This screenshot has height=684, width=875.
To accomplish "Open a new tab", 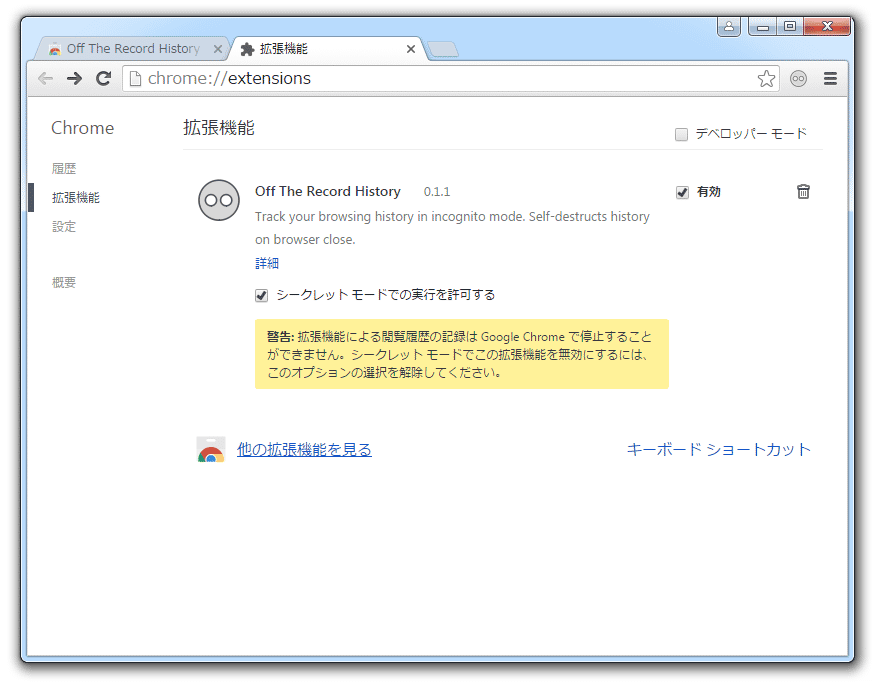I will tap(443, 49).
